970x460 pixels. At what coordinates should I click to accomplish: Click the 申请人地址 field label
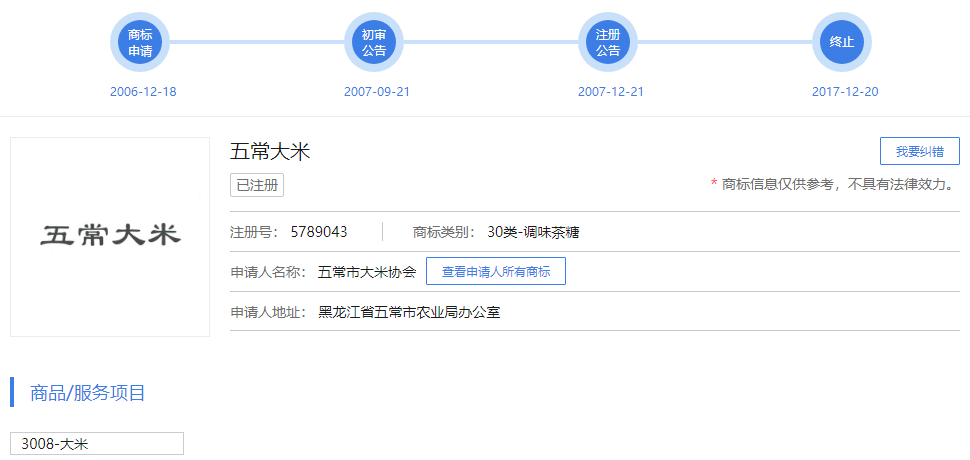268,312
